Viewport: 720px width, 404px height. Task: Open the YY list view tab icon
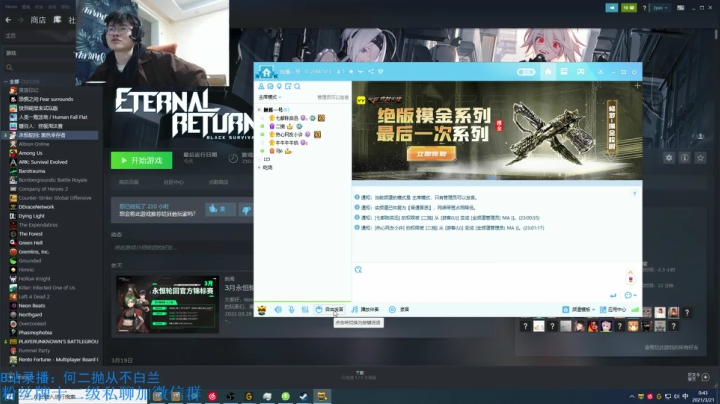coord(564,72)
